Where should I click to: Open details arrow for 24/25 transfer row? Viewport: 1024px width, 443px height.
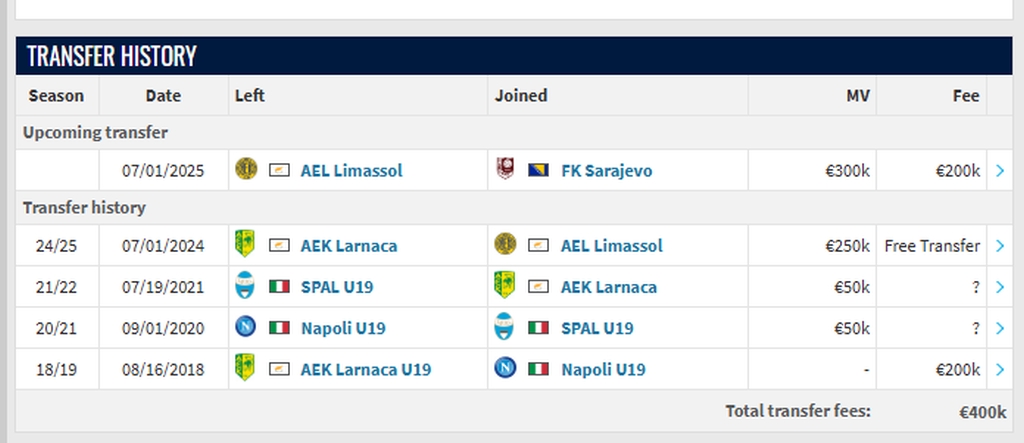(x=1000, y=246)
